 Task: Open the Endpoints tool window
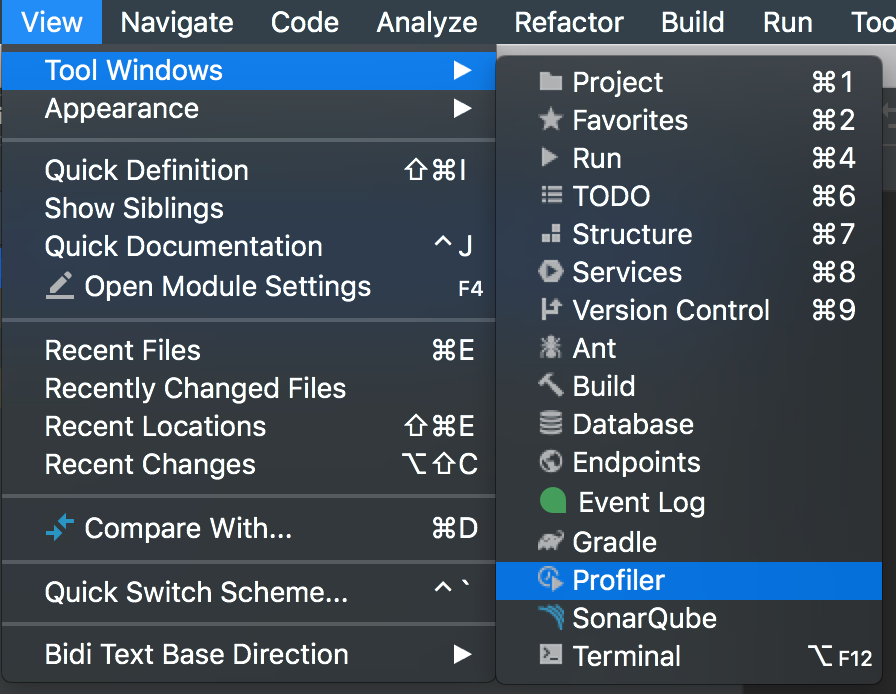[689, 462]
